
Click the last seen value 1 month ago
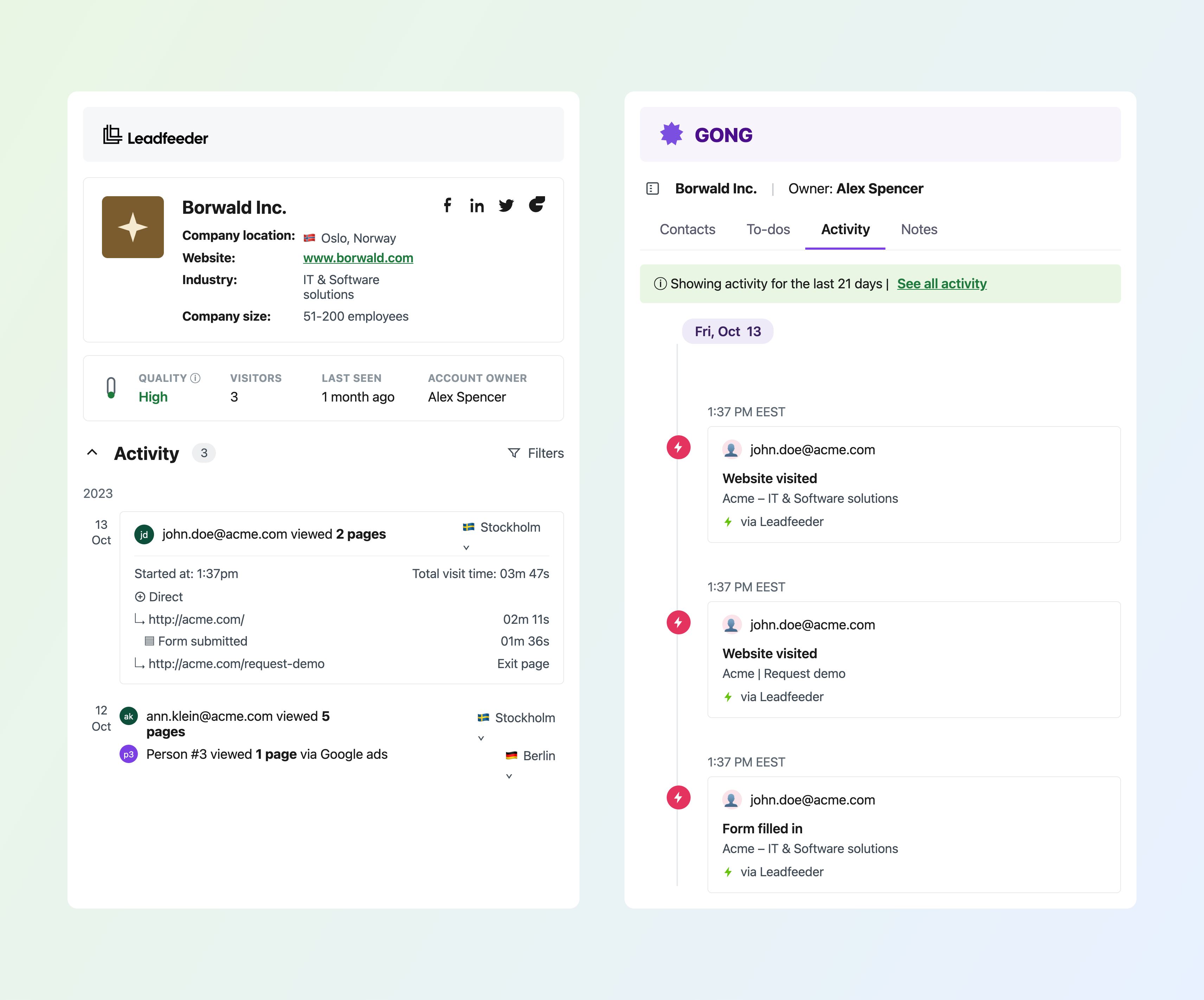coord(358,397)
